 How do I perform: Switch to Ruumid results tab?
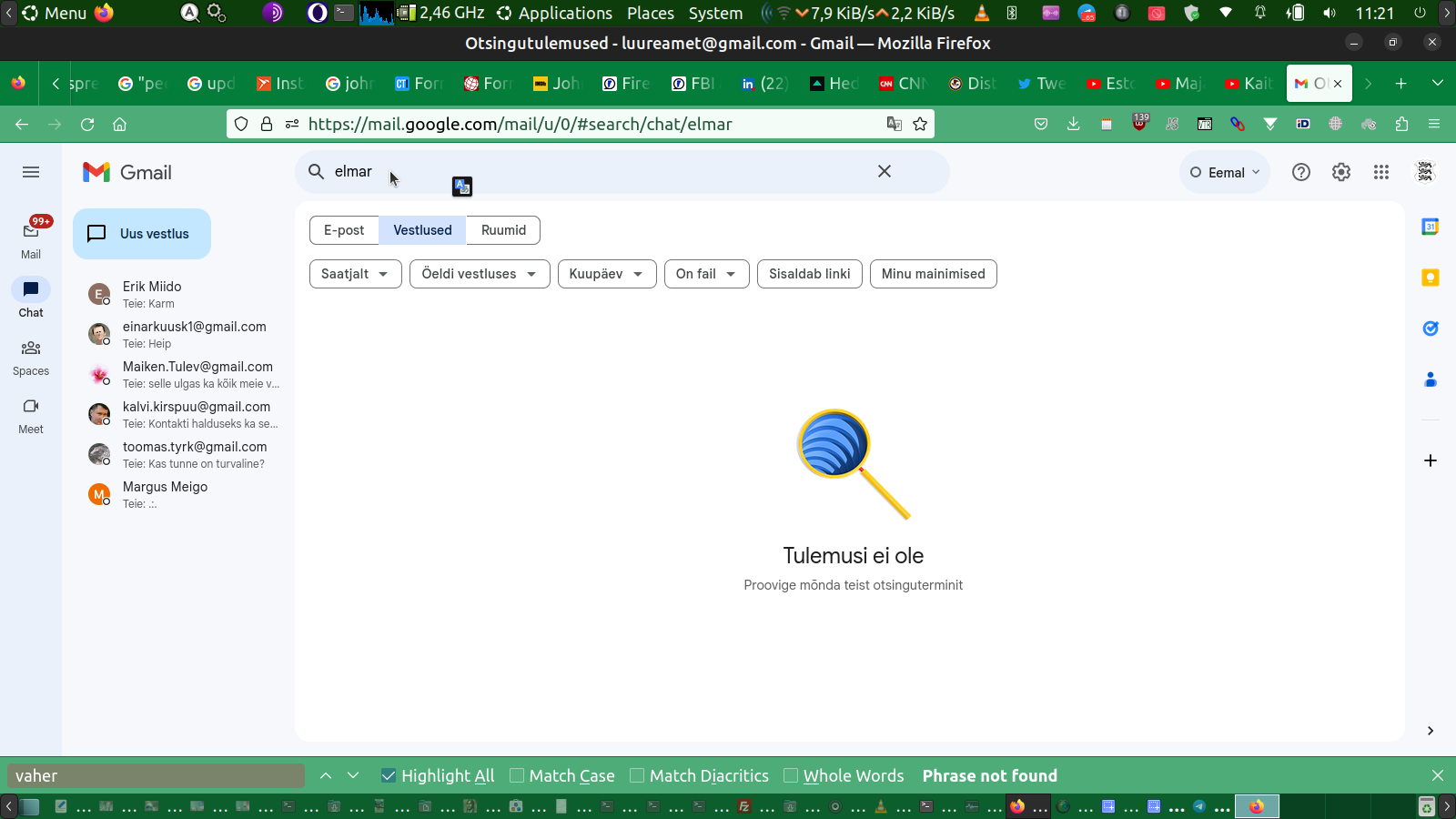[x=503, y=230]
